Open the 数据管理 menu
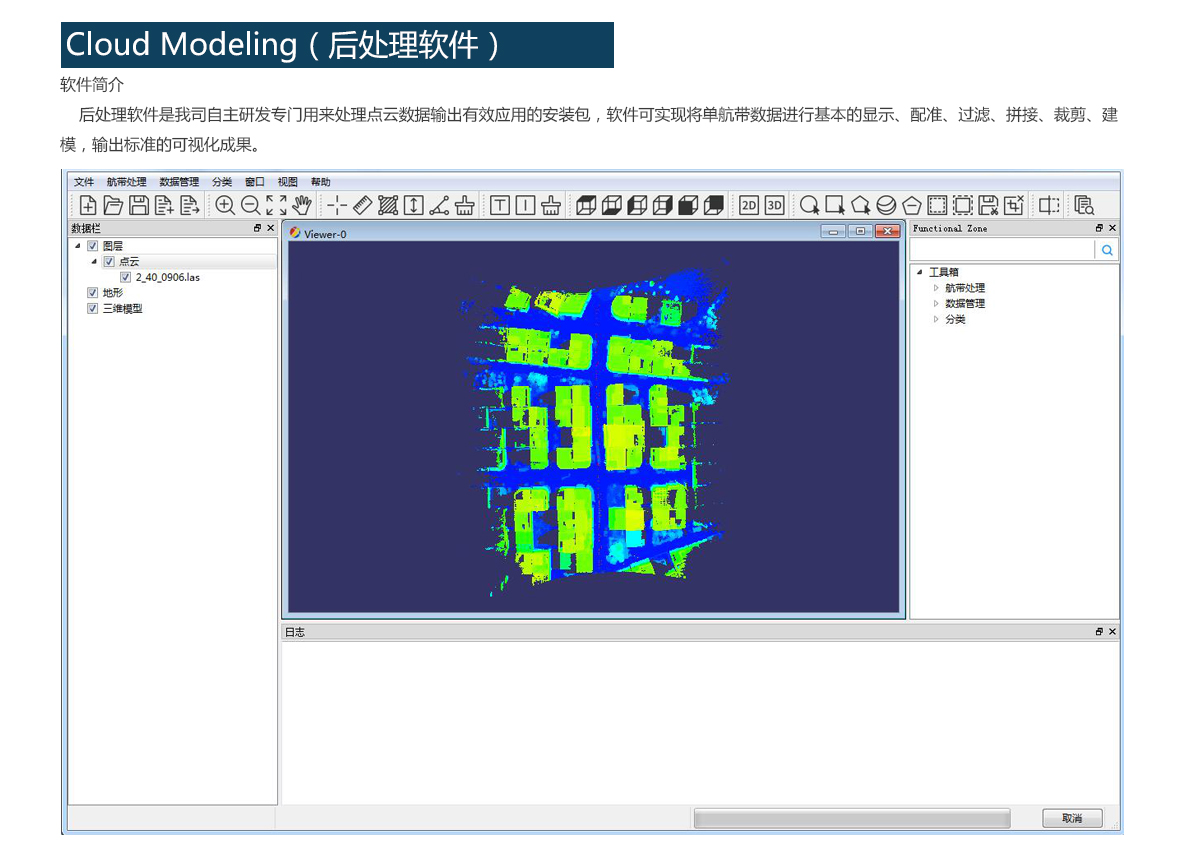This screenshot has width=1200, height=856. point(179,182)
